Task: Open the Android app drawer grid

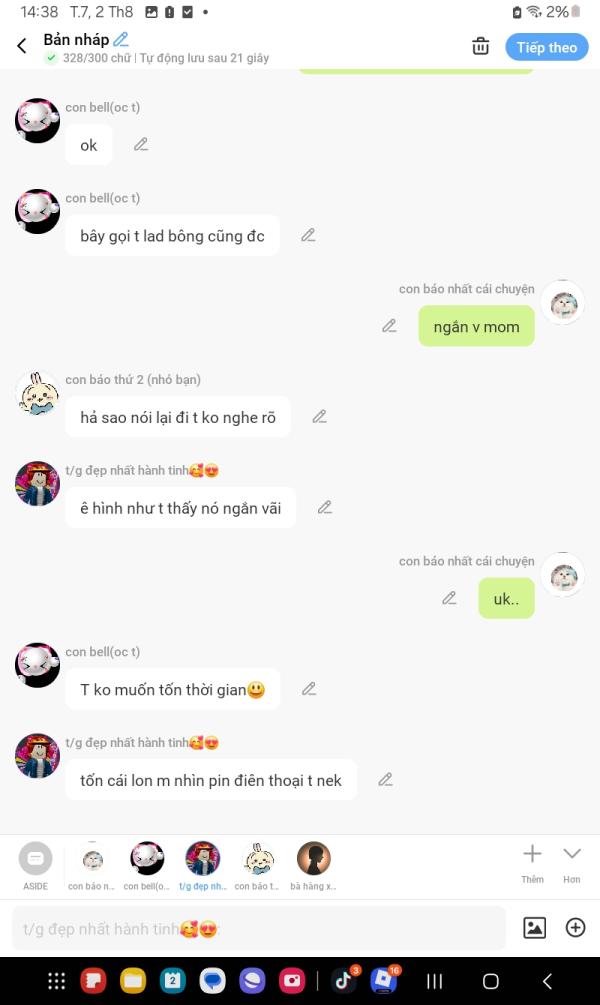Action: tap(56, 981)
